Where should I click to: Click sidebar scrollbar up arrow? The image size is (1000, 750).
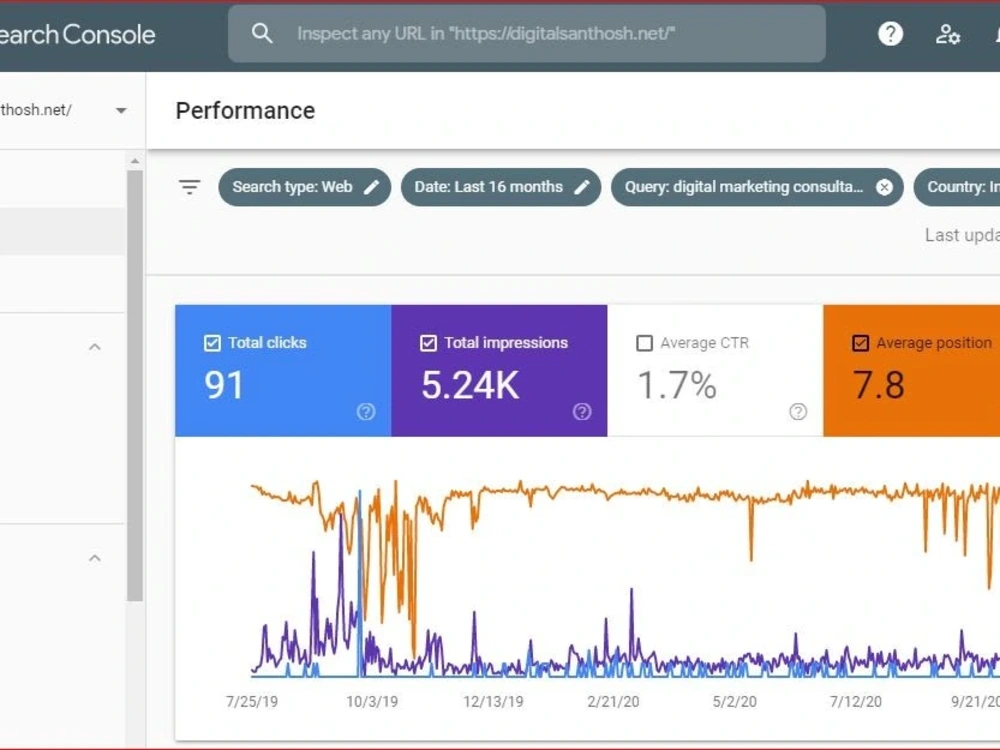click(135, 161)
